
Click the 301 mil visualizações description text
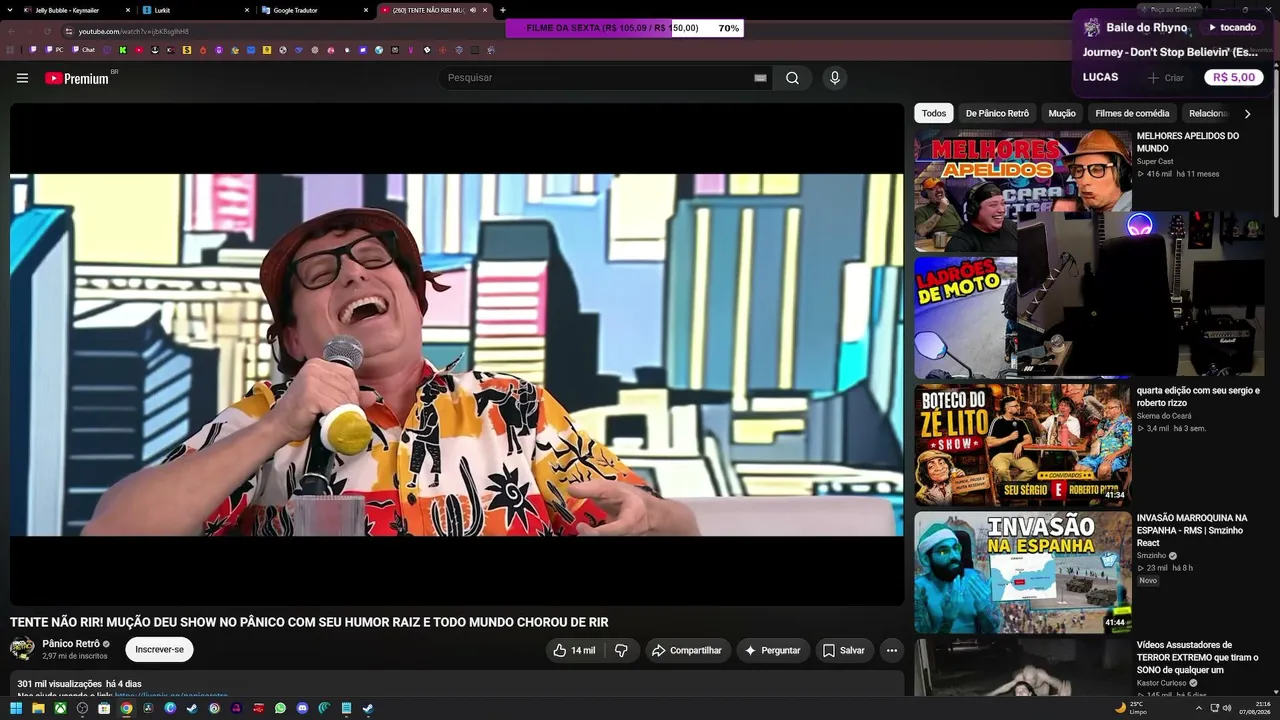59,684
